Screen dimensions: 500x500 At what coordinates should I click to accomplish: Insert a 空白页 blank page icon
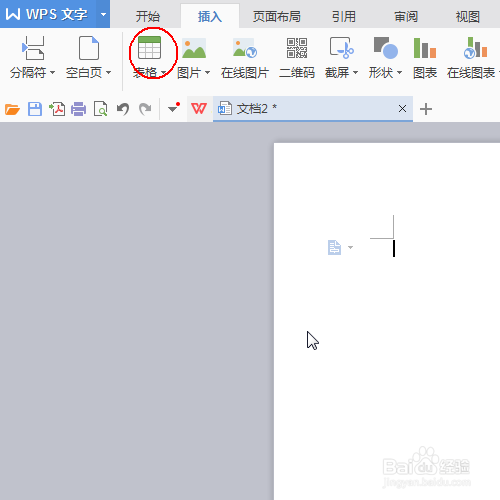click(x=89, y=48)
